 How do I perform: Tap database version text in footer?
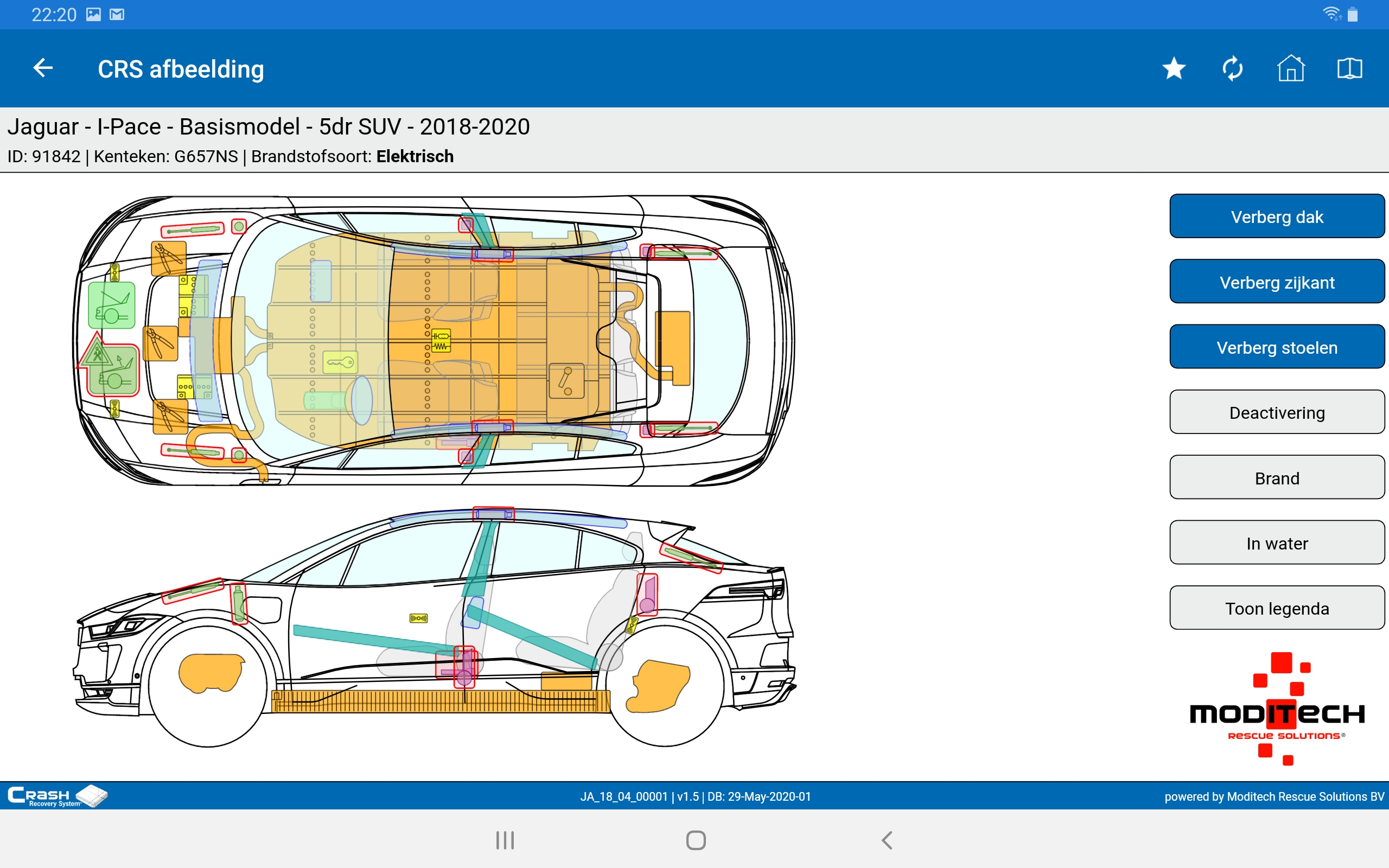[x=695, y=796]
